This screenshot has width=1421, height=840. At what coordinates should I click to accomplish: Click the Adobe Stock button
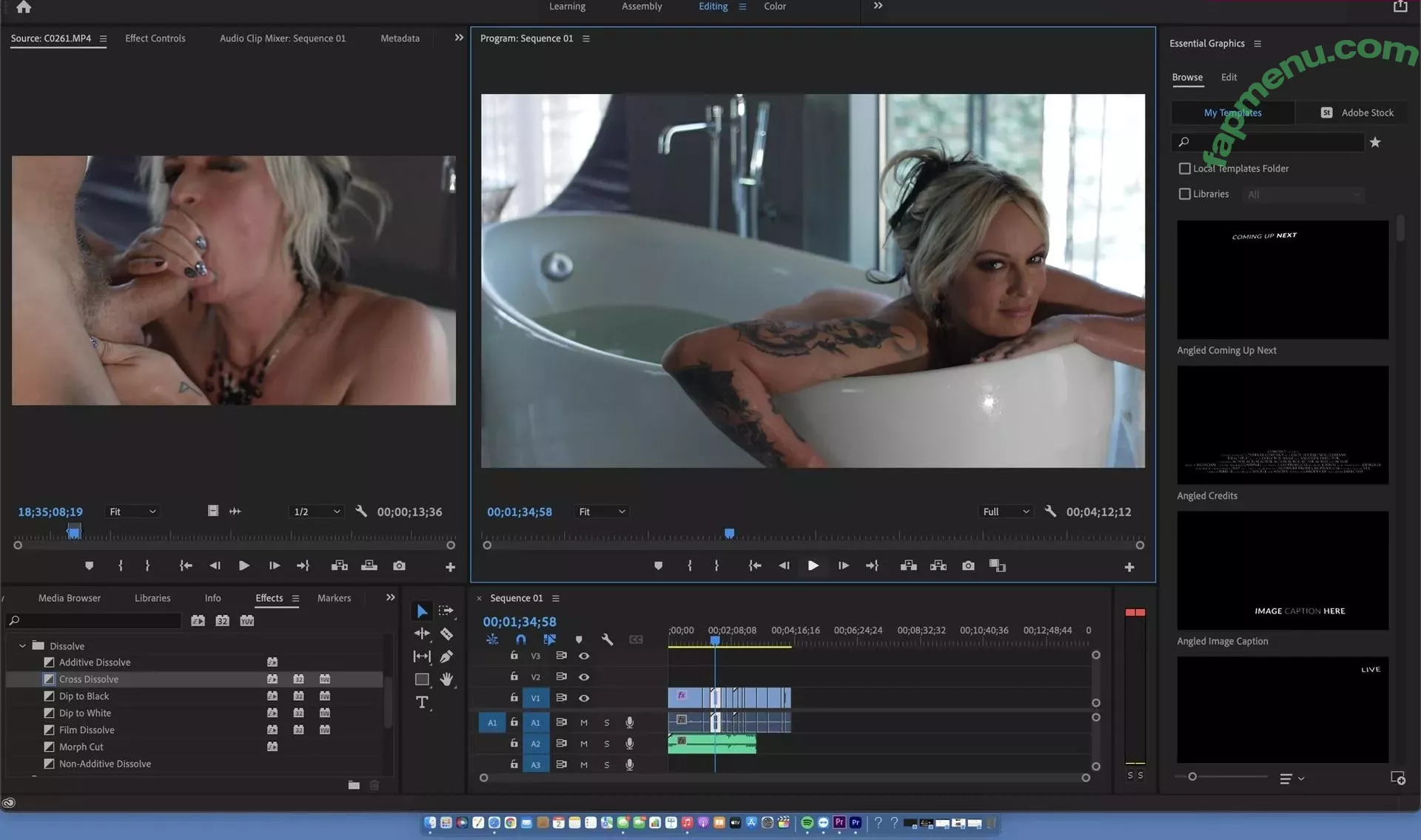click(1357, 112)
